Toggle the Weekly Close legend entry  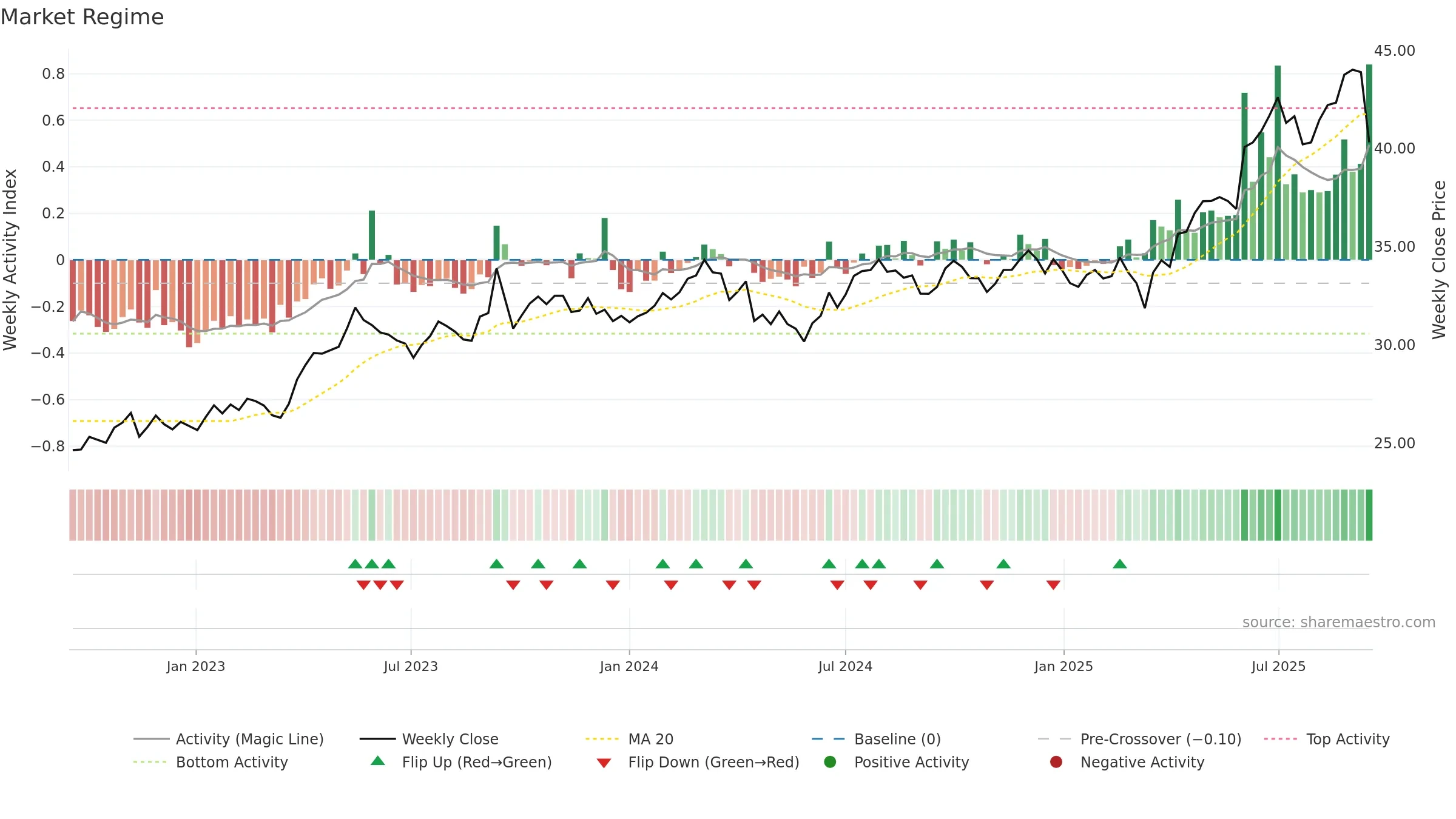click(x=429, y=739)
